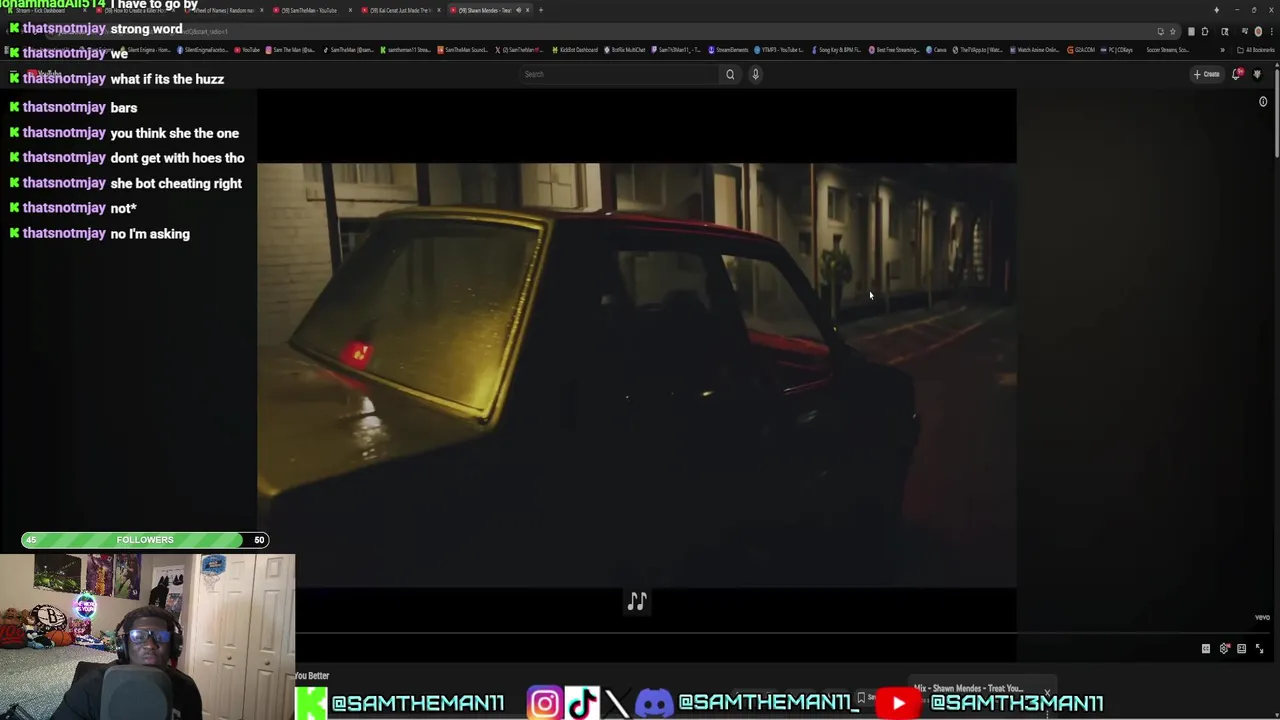Open Song Key & BPM bookmark
Viewport: 1280px width, 720px height.
(x=836, y=50)
